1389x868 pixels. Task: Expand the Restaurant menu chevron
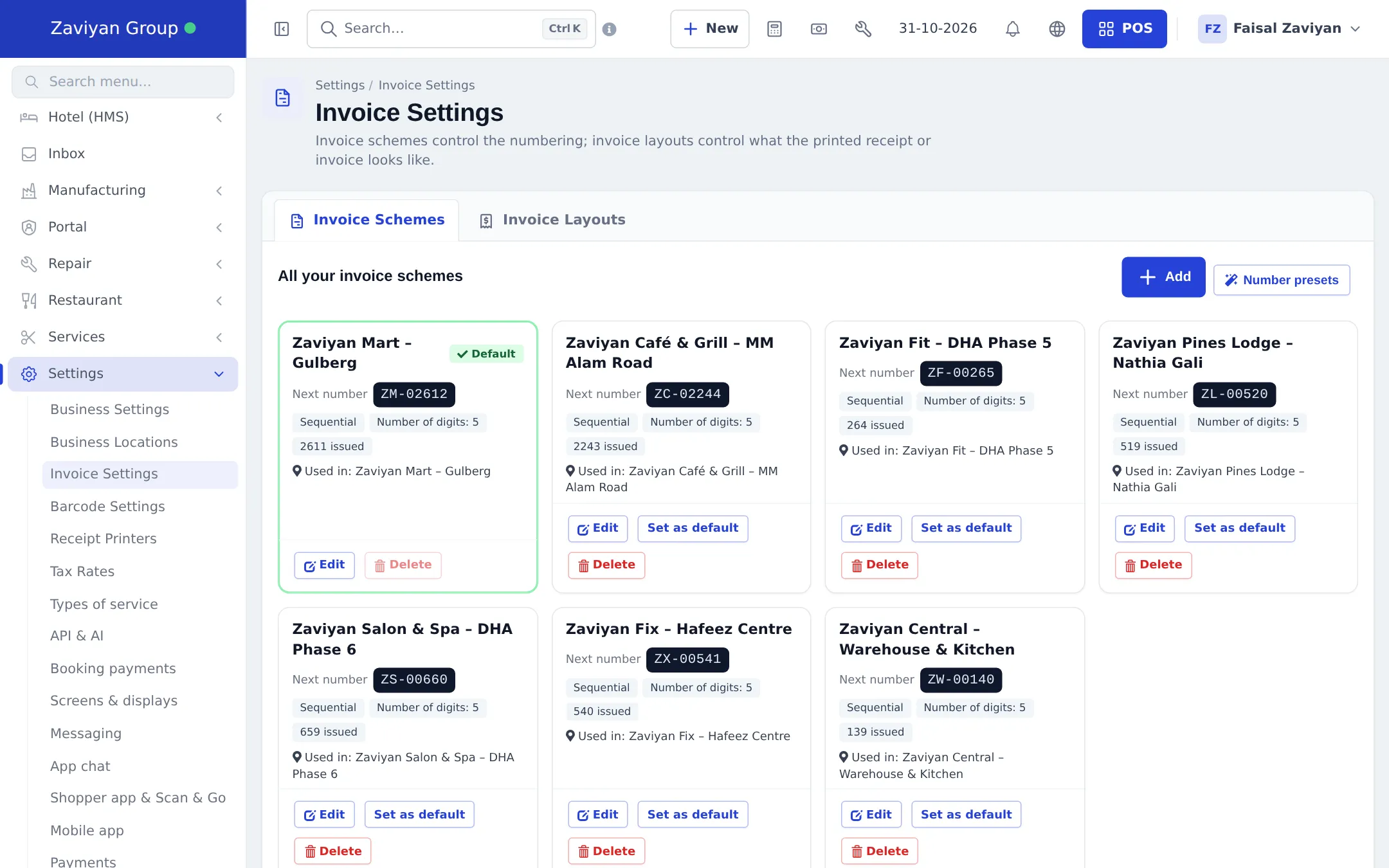point(219,300)
